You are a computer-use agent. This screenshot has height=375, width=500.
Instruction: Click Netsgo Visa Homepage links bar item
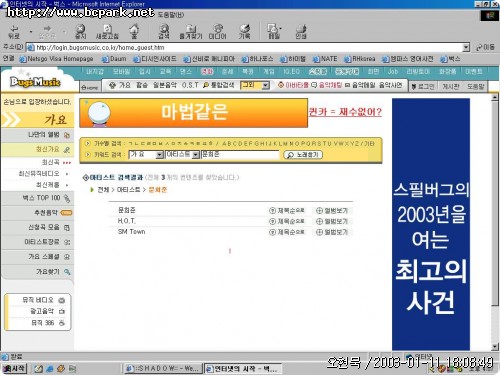(x=56, y=59)
